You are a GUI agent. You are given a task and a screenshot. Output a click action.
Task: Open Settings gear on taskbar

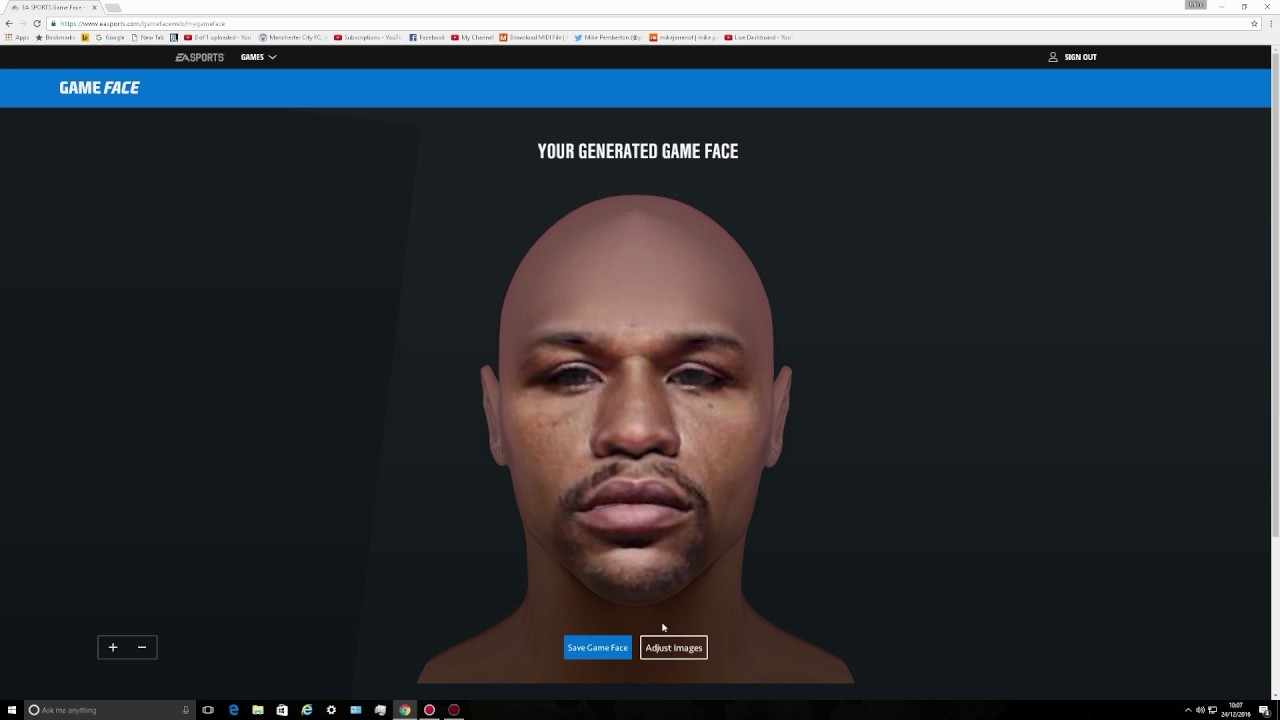[331, 710]
